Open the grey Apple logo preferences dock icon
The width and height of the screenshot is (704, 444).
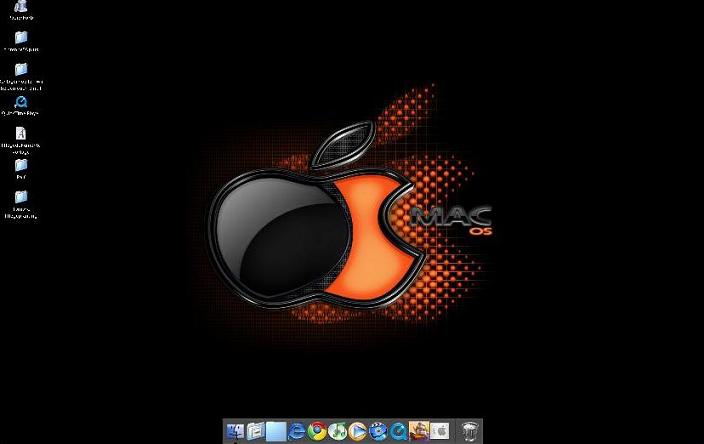[x=440, y=431]
